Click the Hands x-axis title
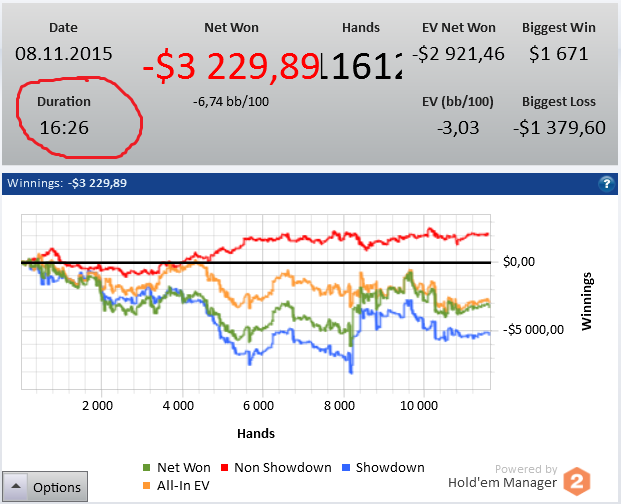621x504 pixels. [x=256, y=434]
